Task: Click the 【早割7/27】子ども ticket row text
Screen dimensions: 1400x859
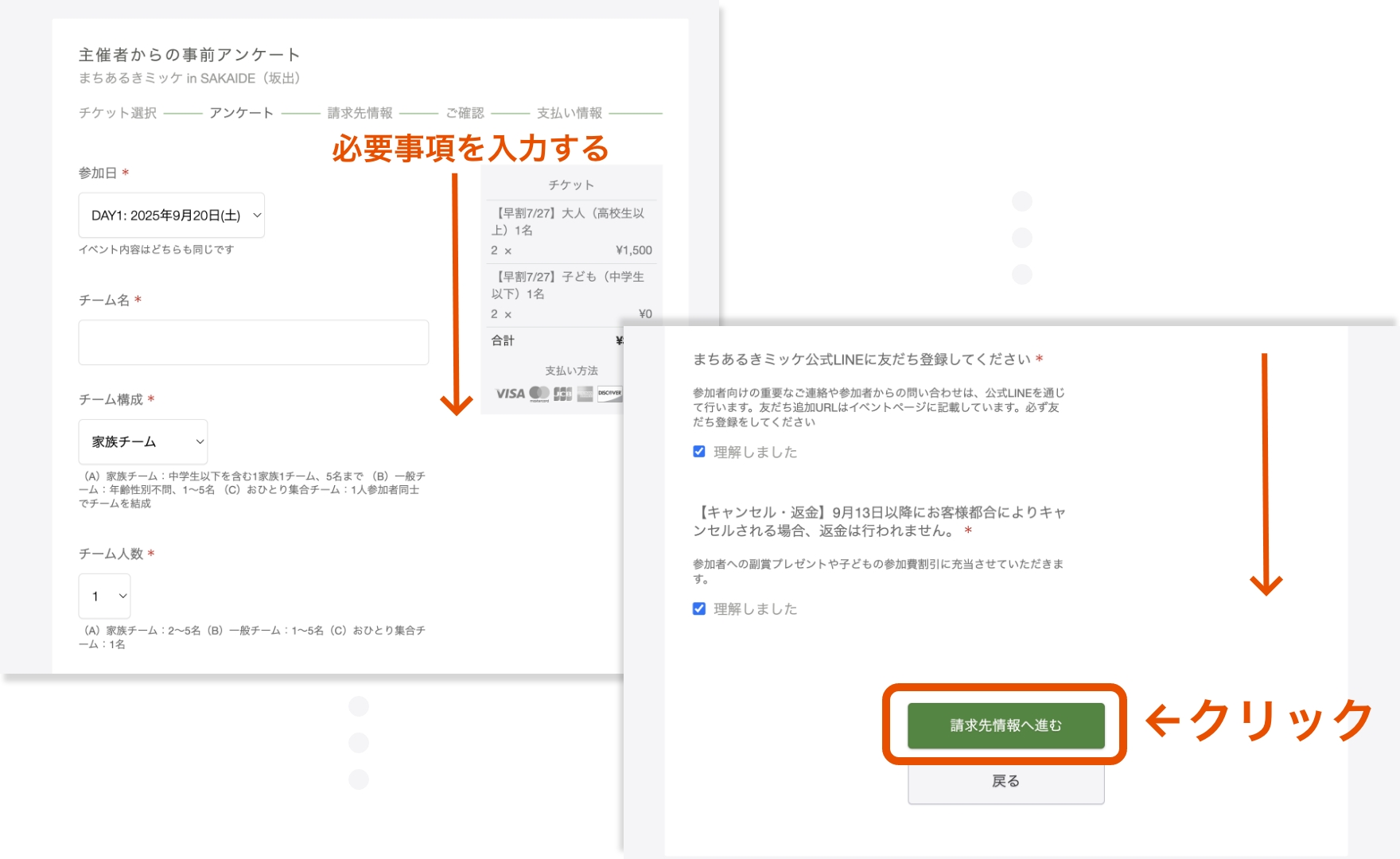Action: click(568, 285)
